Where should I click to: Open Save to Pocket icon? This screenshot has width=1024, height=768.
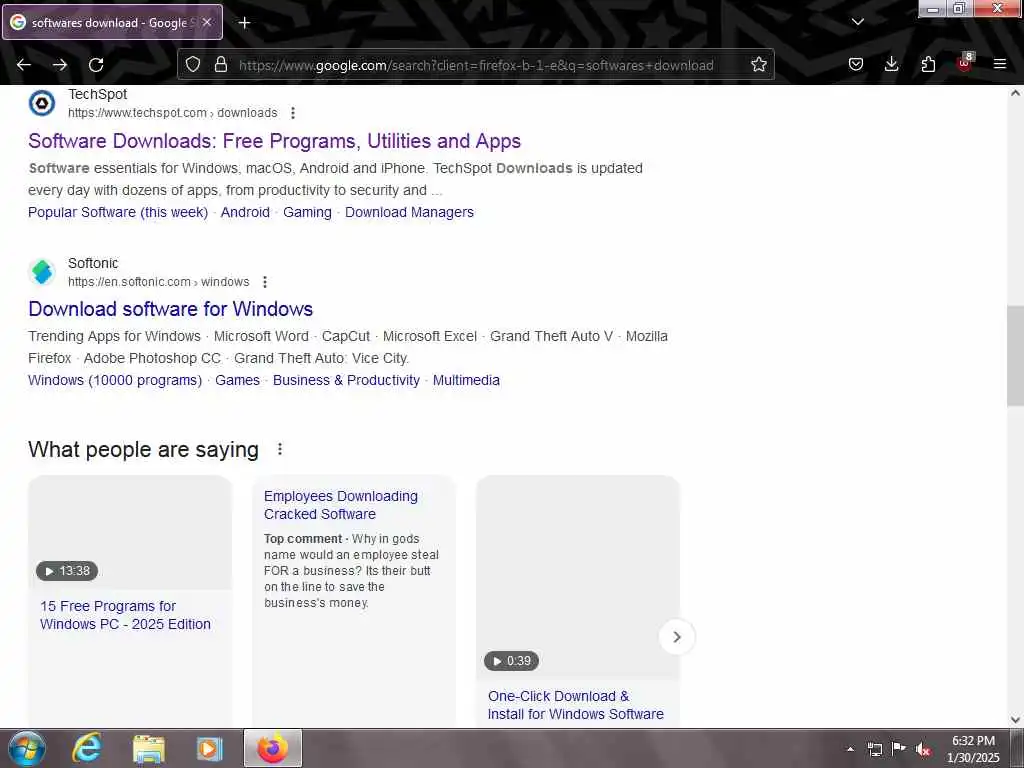point(856,64)
